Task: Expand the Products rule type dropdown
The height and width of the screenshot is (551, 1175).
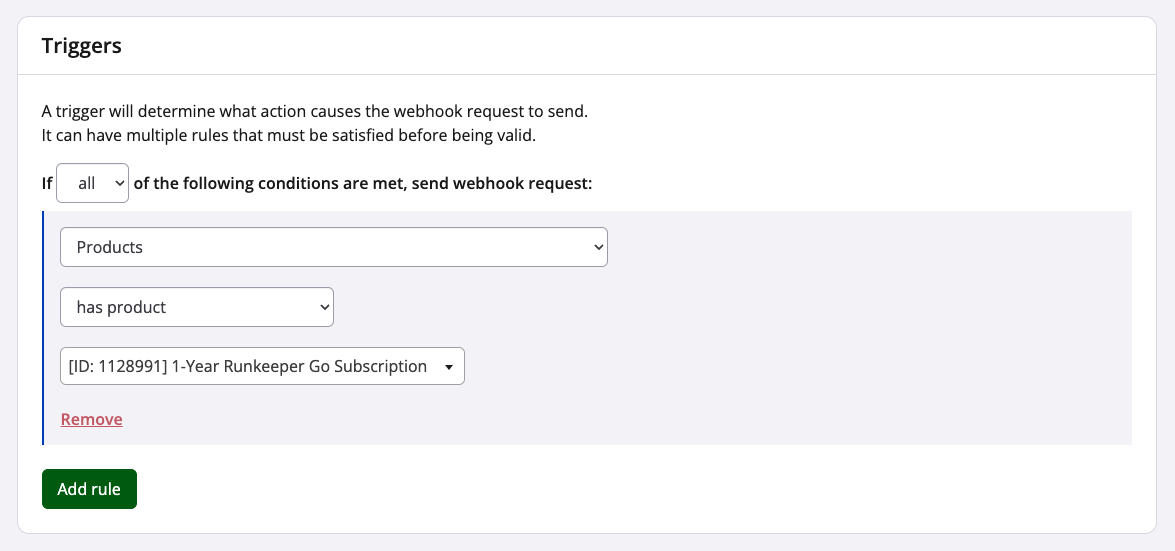Action: point(333,247)
